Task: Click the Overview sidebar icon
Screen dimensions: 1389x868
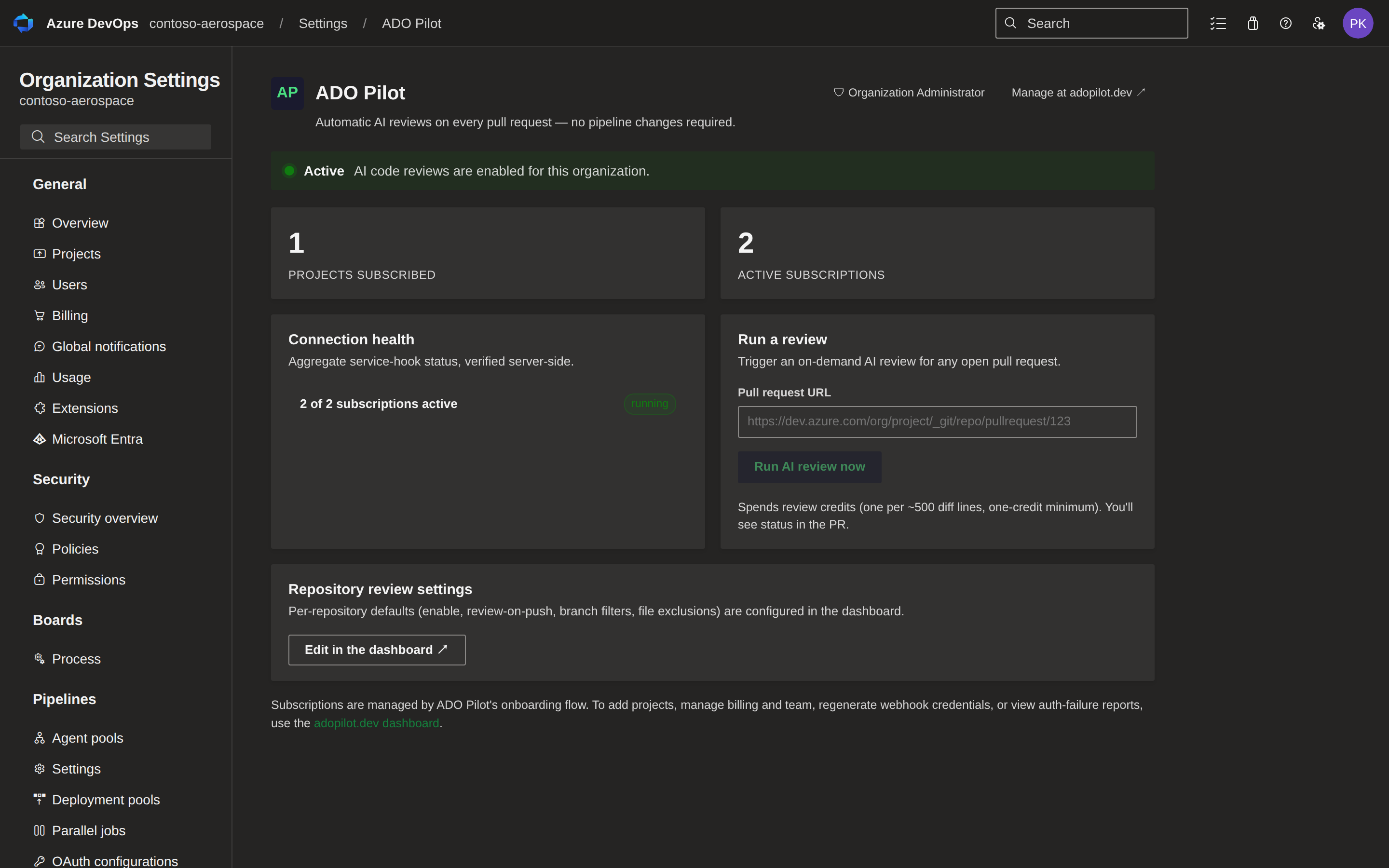Action: coord(39,223)
